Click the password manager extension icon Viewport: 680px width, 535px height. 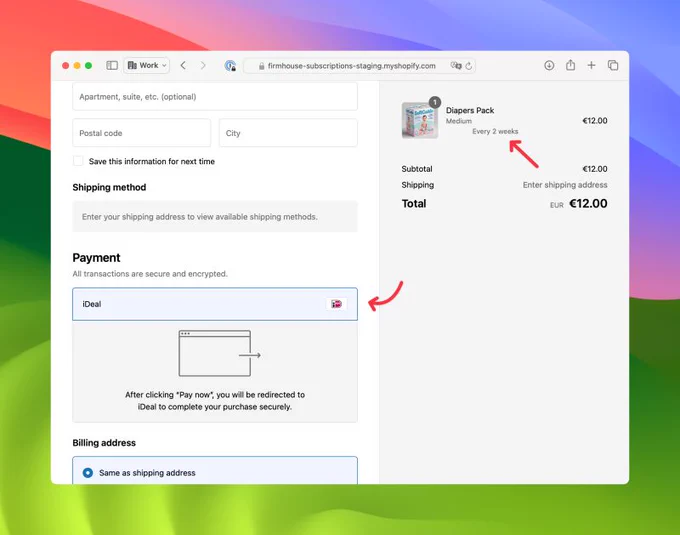[x=230, y=66]
